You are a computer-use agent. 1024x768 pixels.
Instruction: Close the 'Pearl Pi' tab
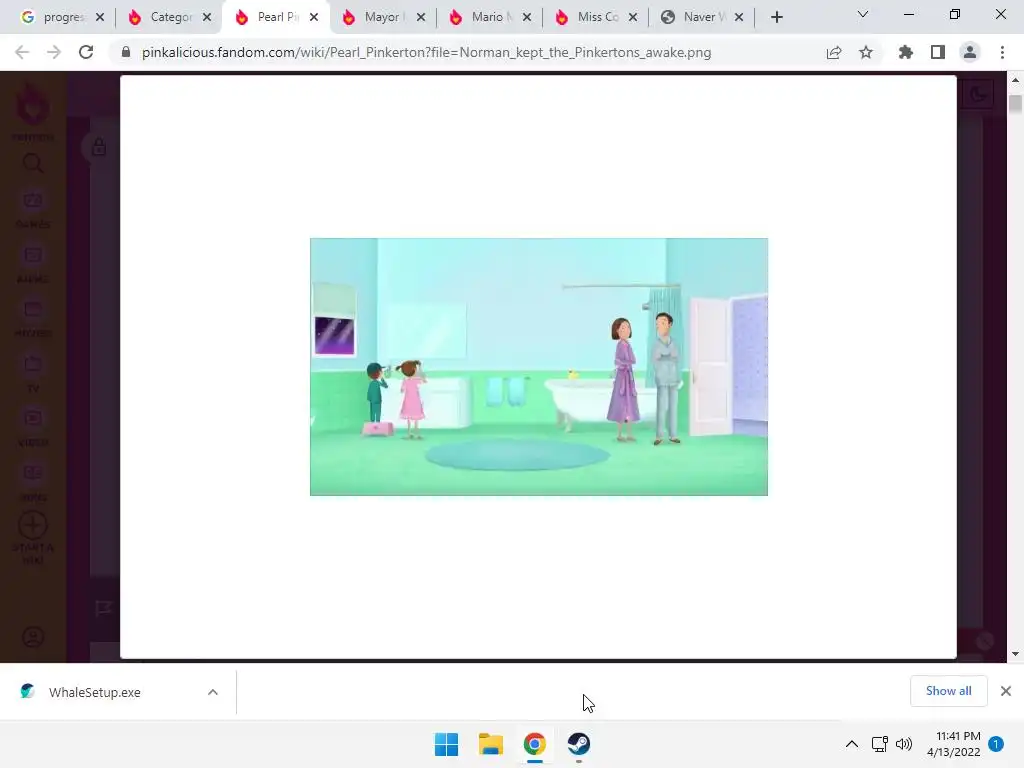(314, 17)
